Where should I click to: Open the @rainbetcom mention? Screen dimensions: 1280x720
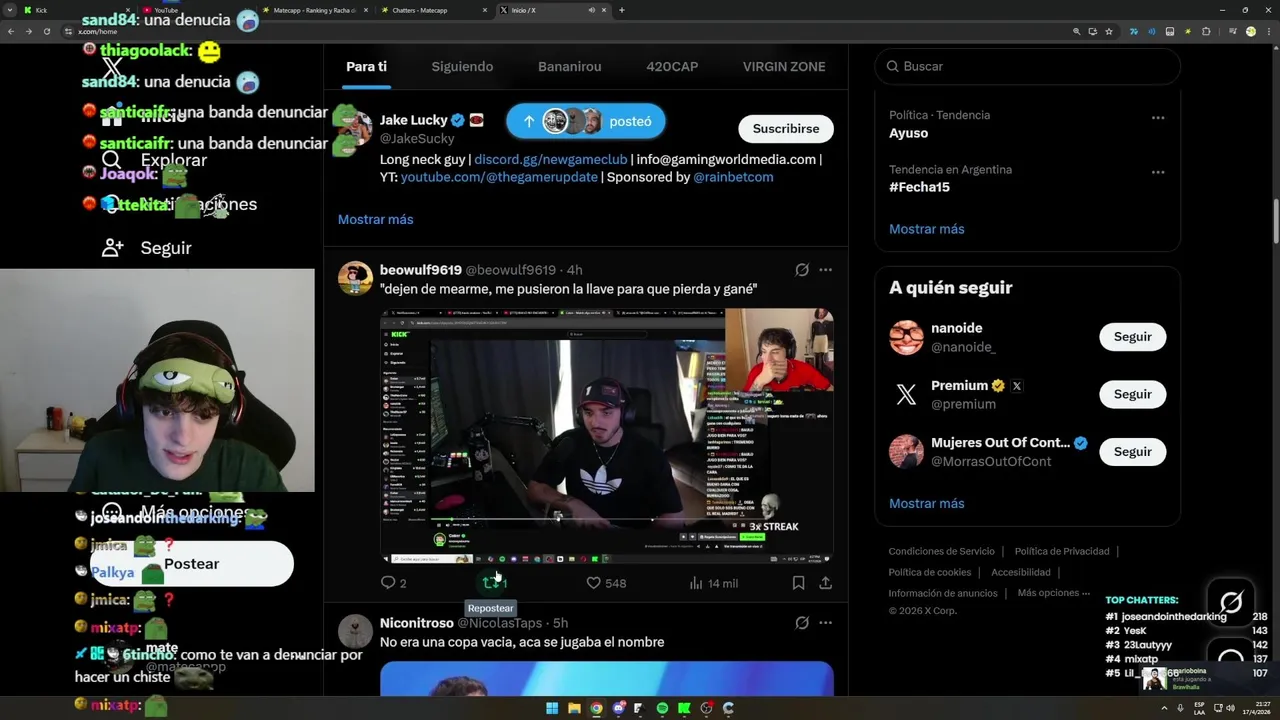coord(733,177)
